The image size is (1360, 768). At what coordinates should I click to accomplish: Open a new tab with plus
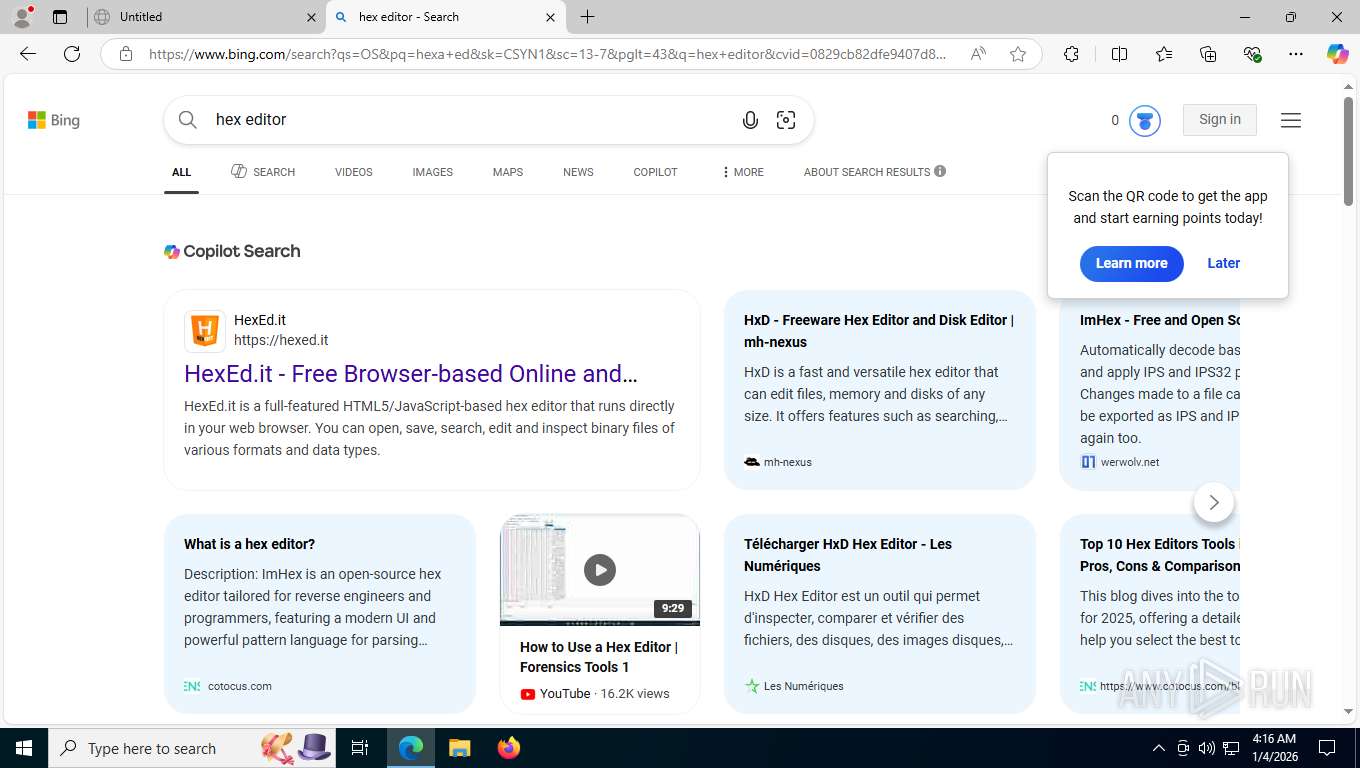click(x=587, y=17)
